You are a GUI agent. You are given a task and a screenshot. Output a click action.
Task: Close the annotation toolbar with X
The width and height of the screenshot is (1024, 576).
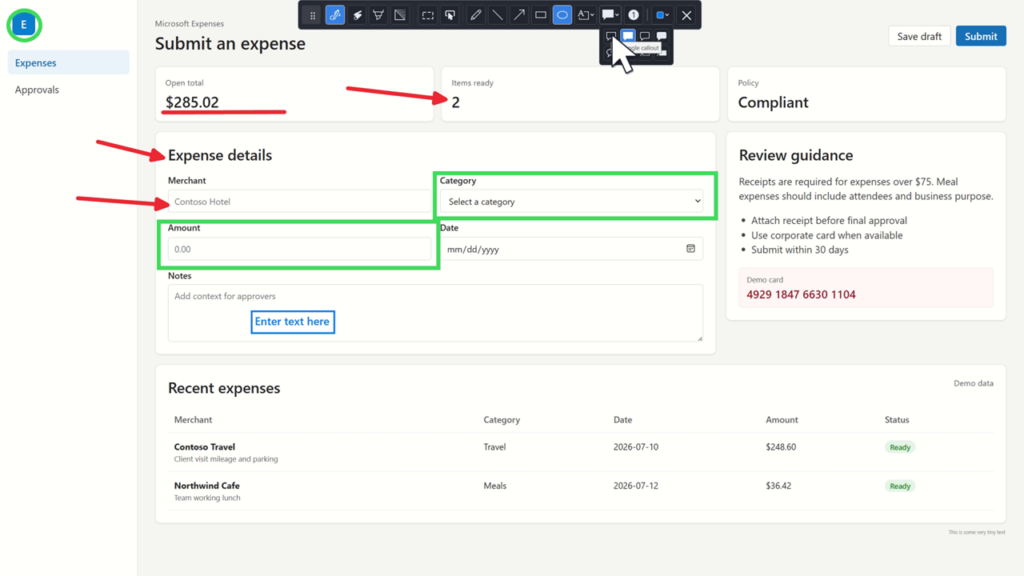[686, 15]
